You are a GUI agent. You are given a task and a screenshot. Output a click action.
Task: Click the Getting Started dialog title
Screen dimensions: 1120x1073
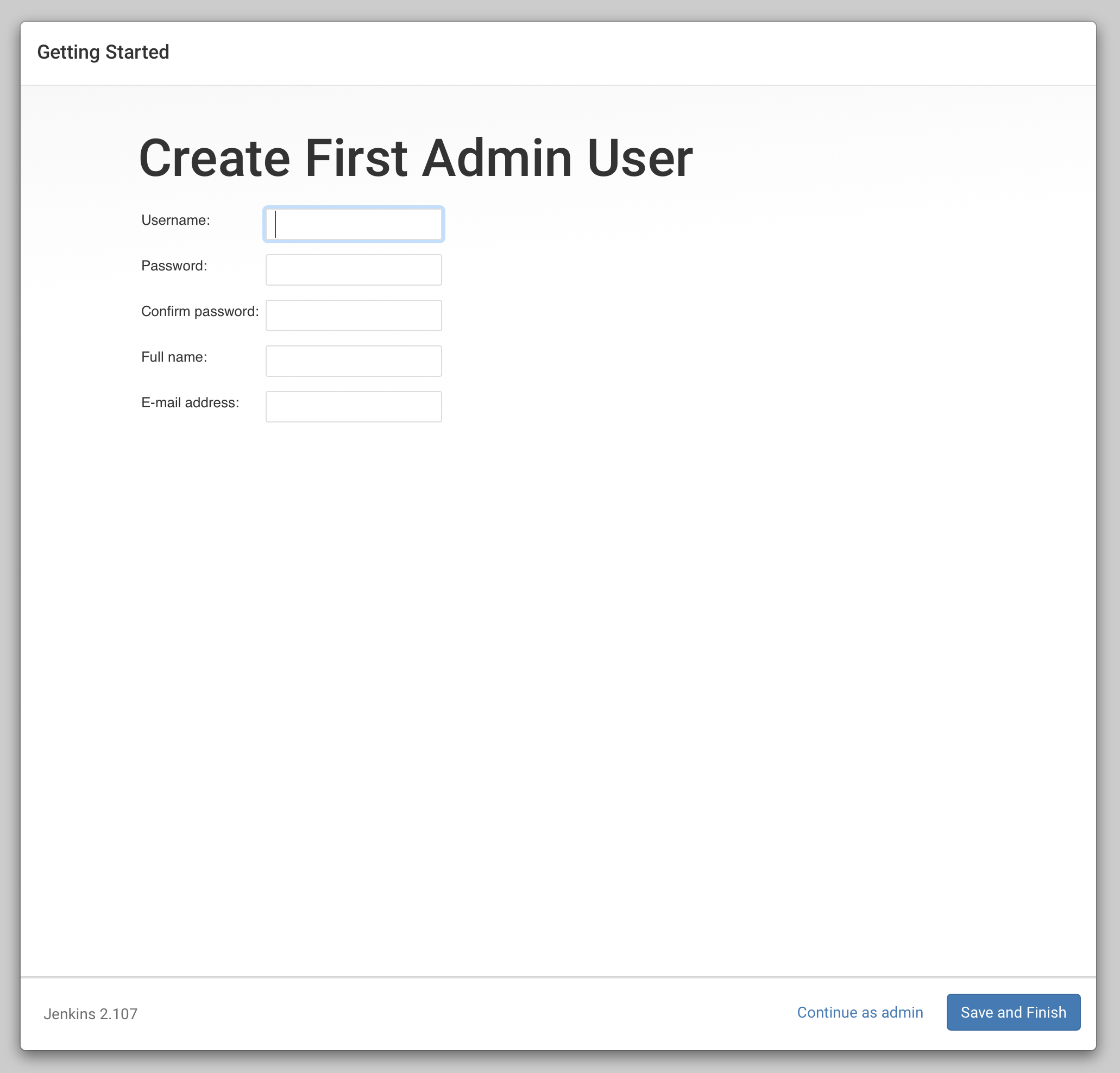[x=103, y=53]
